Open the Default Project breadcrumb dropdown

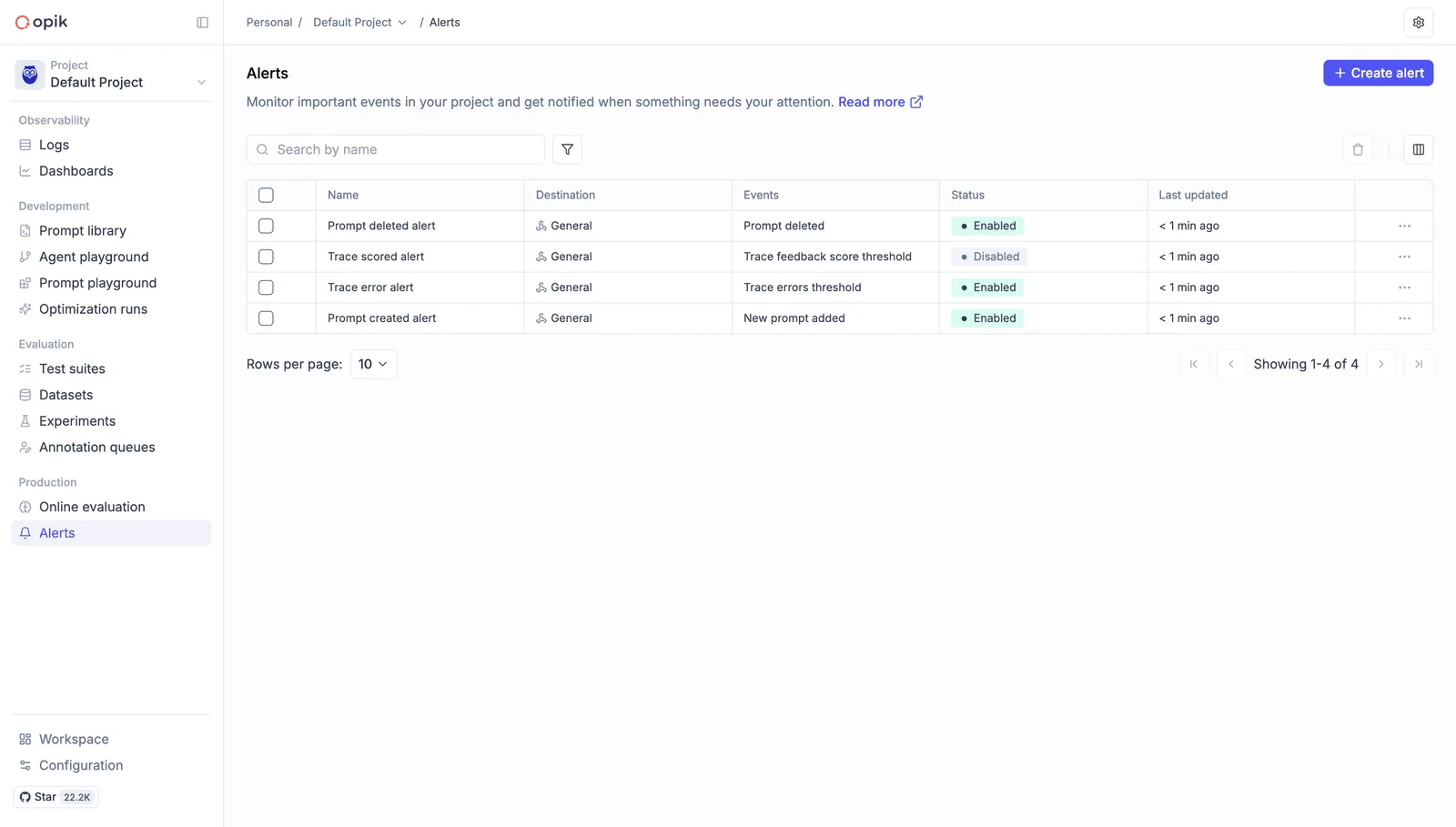tap(359, 23)
